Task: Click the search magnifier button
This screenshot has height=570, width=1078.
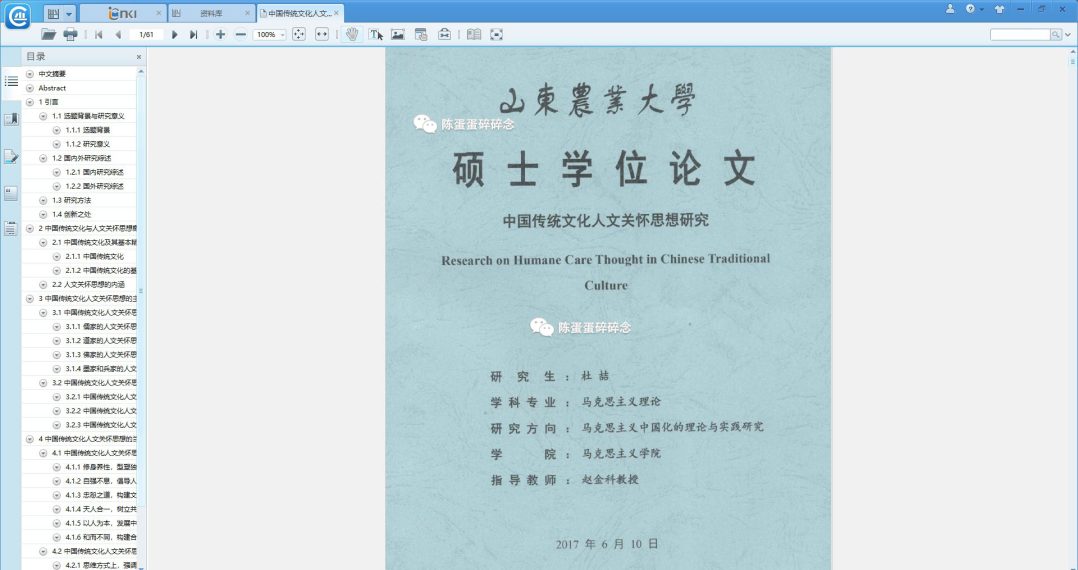Action: click(x=1055, y=34)
